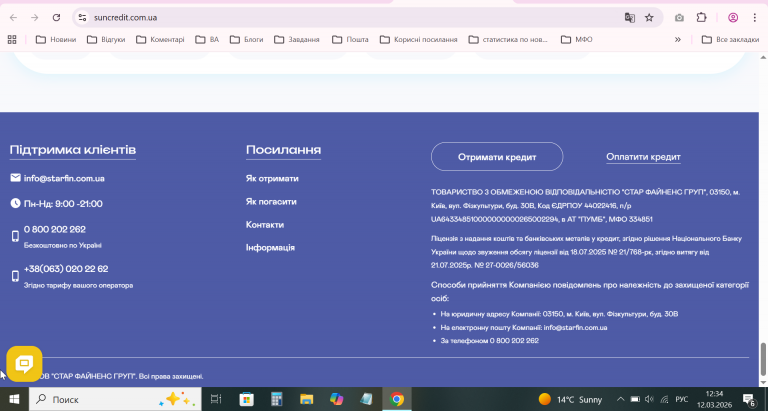
Task: Click phone number 0 800 202 262
Action: pyautogui.click(x=55, y=229)
